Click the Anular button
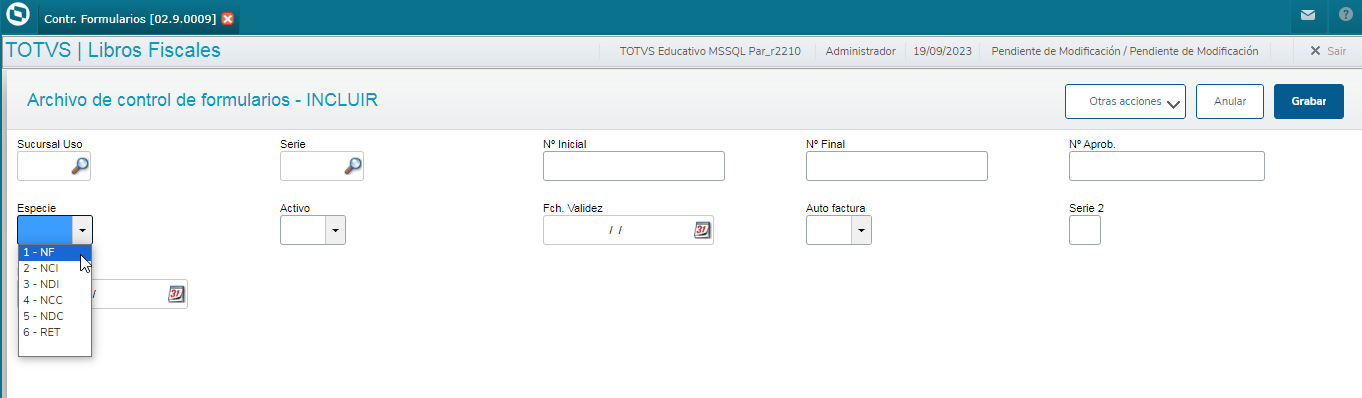The width and height of the screenshot is (1362, 398). coord(1230,102)
